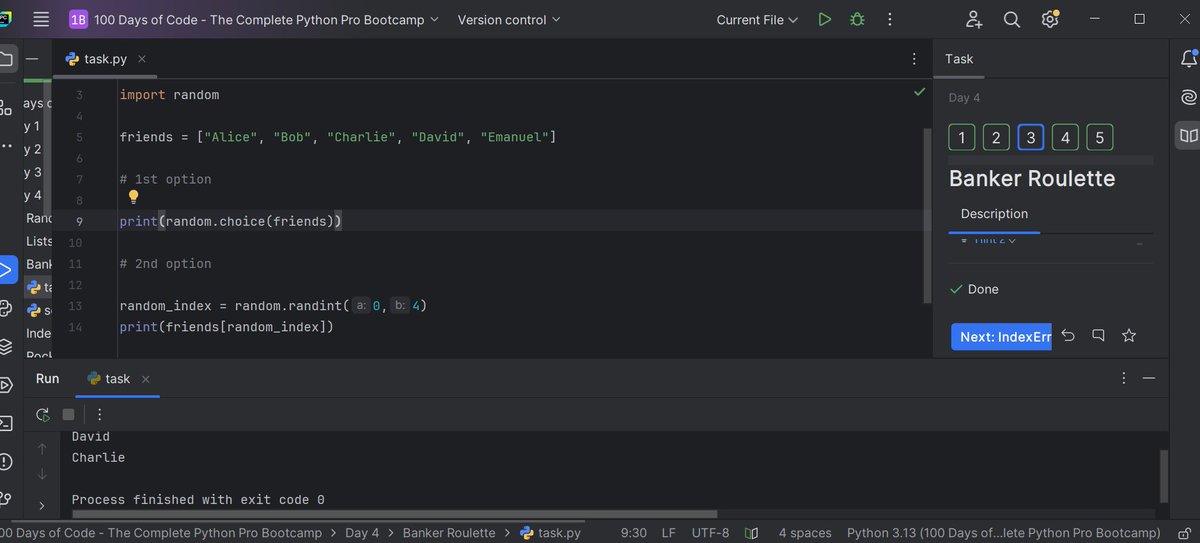
Task: Change line separator LF
Action: click(669, 533)
